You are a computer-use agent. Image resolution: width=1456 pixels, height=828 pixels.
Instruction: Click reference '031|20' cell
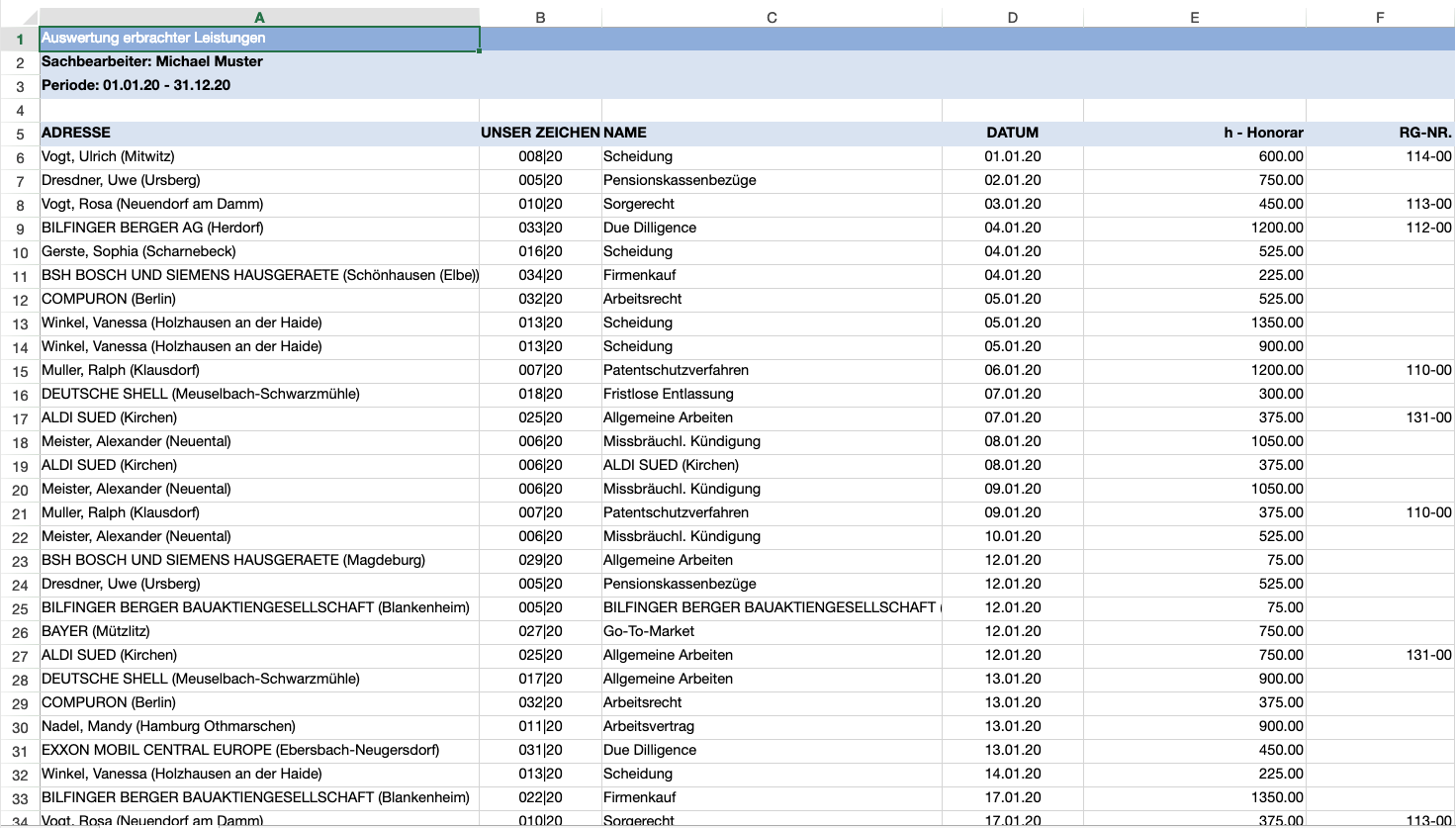[x=540, y=751]
